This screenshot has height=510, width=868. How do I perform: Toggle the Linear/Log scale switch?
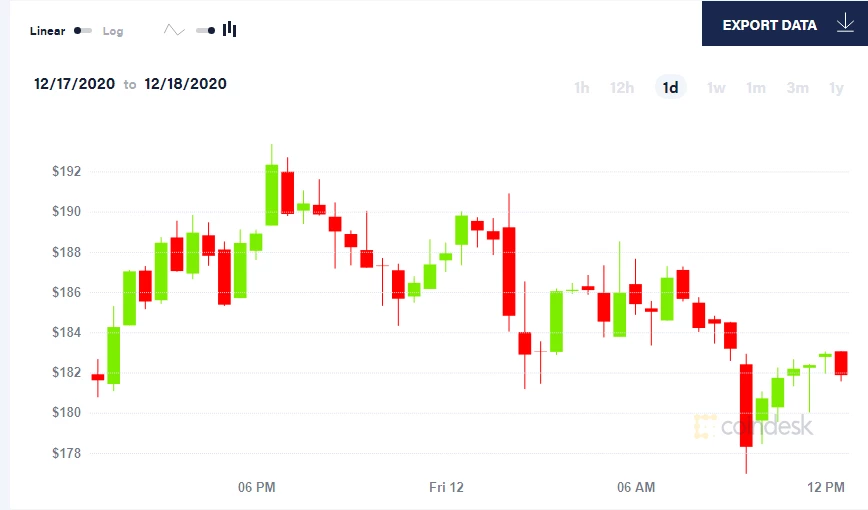tap(83, 30)
